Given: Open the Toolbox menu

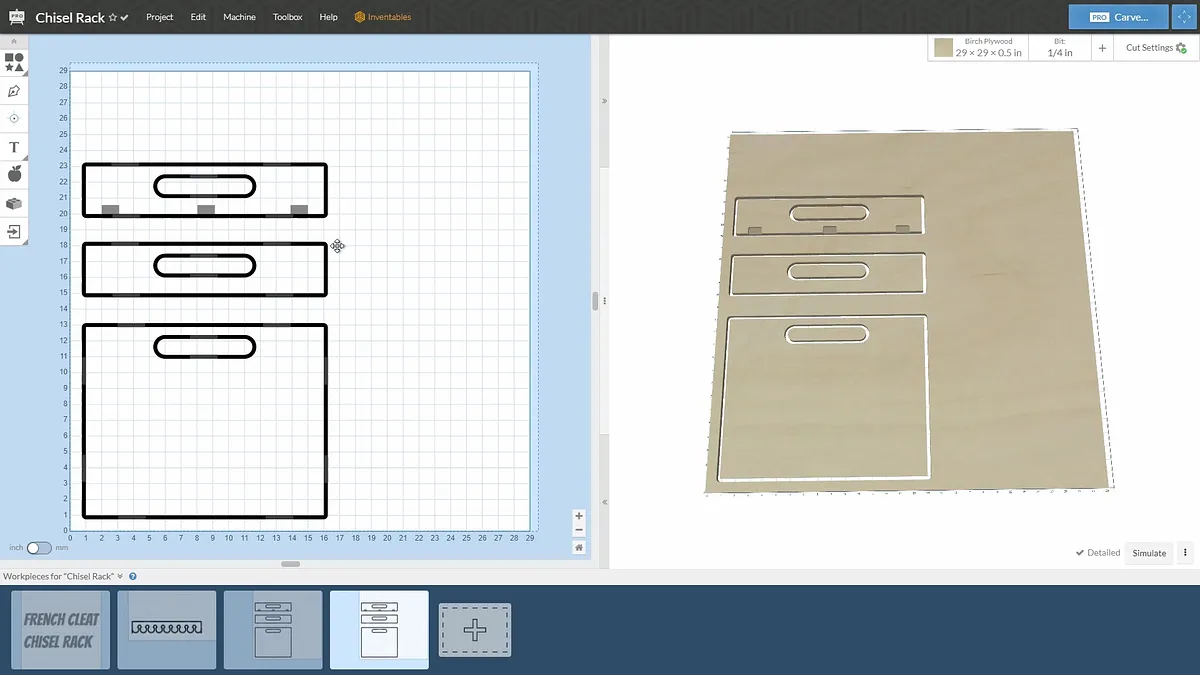Looking at the screenshot, I should (287, 17).
